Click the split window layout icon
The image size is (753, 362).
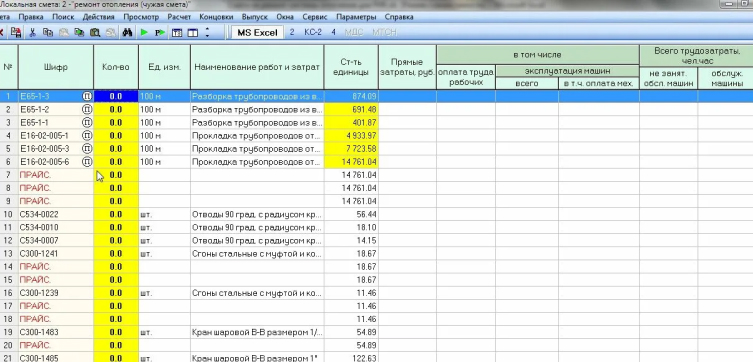(x=193, y=33)
